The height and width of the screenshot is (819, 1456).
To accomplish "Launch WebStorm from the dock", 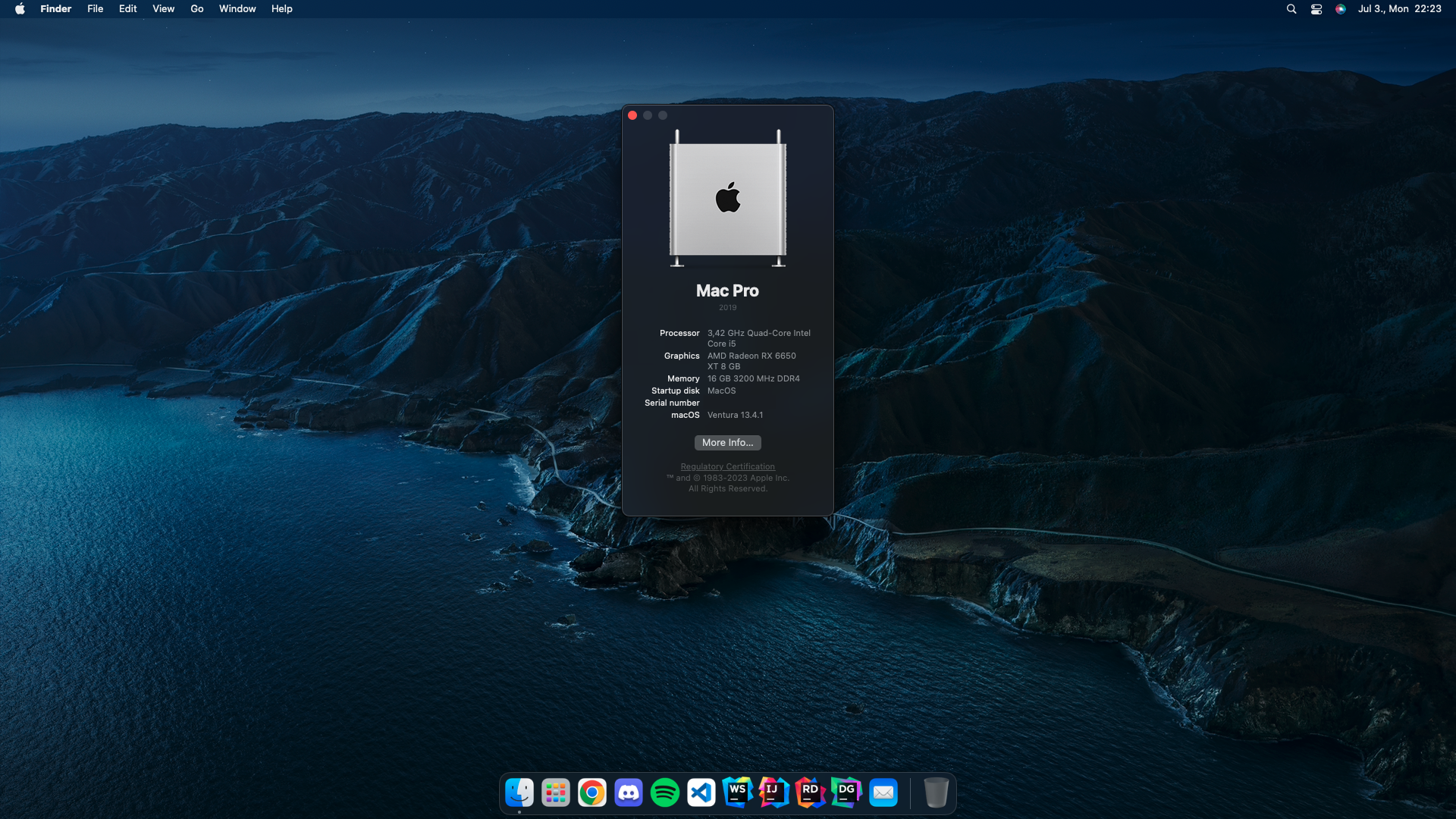I will click(737, 792).
